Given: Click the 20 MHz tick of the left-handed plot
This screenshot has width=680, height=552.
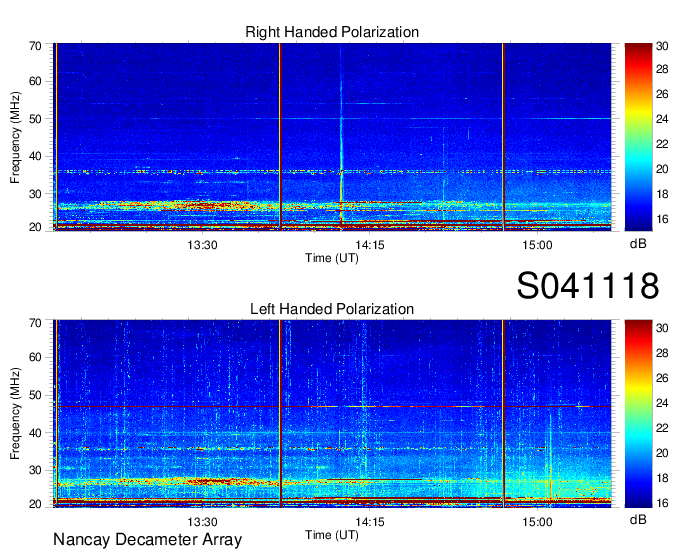Looking at the screenshot, I should click(35, 504).
